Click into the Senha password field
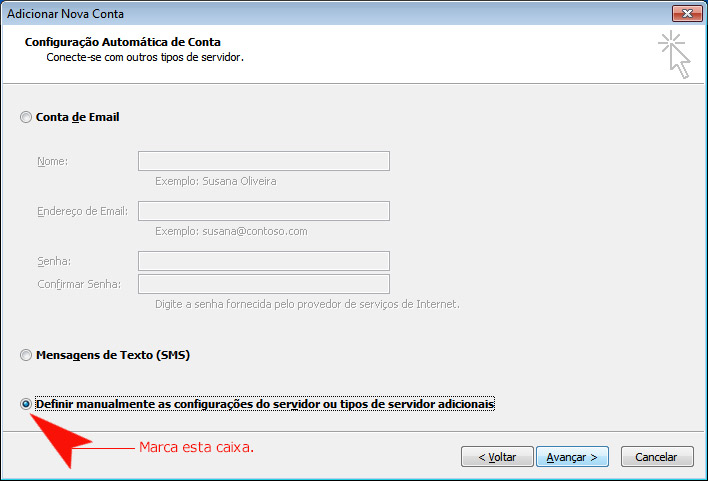This screenshot has width=708, height=481. point(264,261)
